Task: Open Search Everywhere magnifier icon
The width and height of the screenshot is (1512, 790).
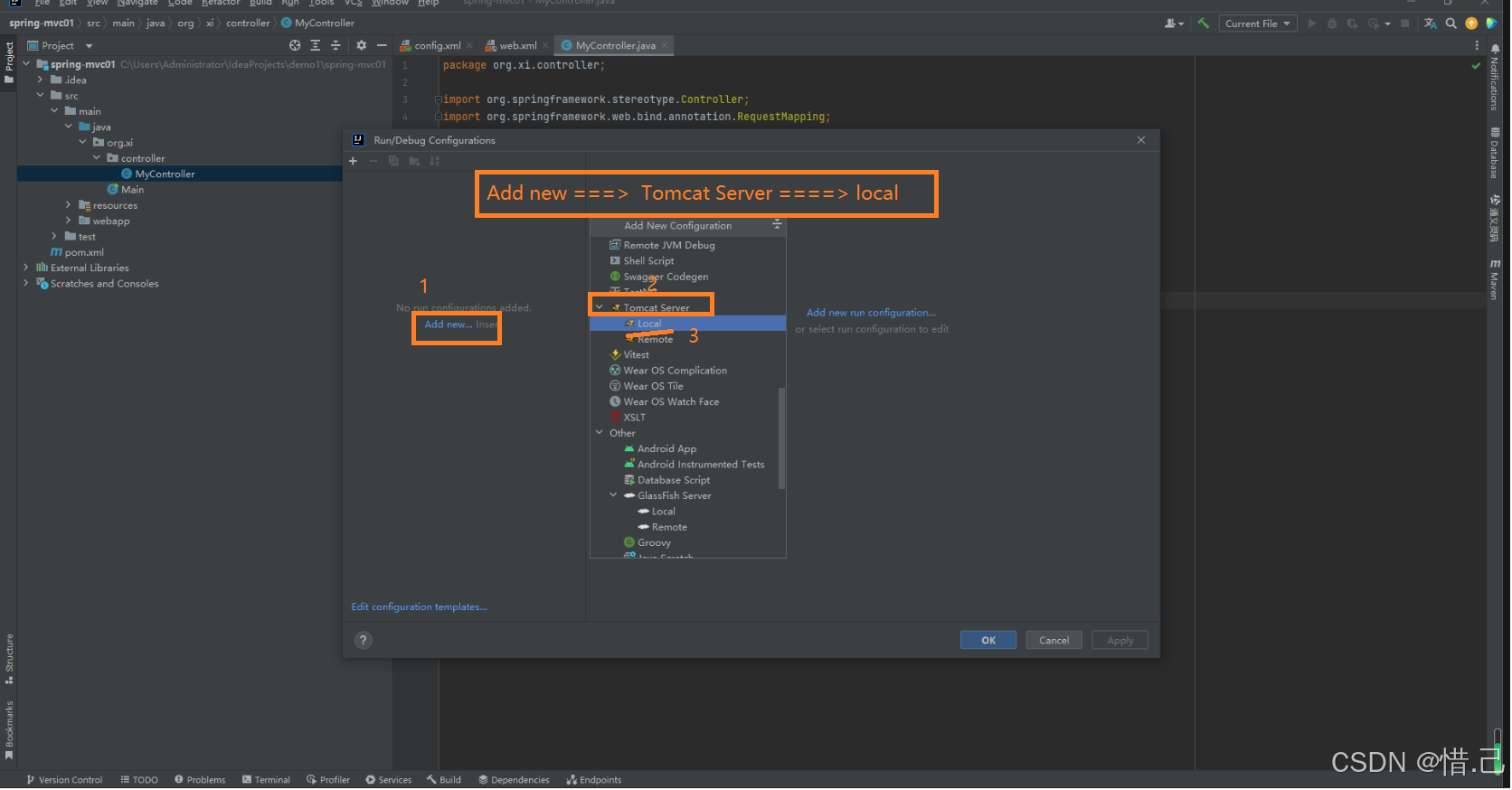Action: point(1451,24)
